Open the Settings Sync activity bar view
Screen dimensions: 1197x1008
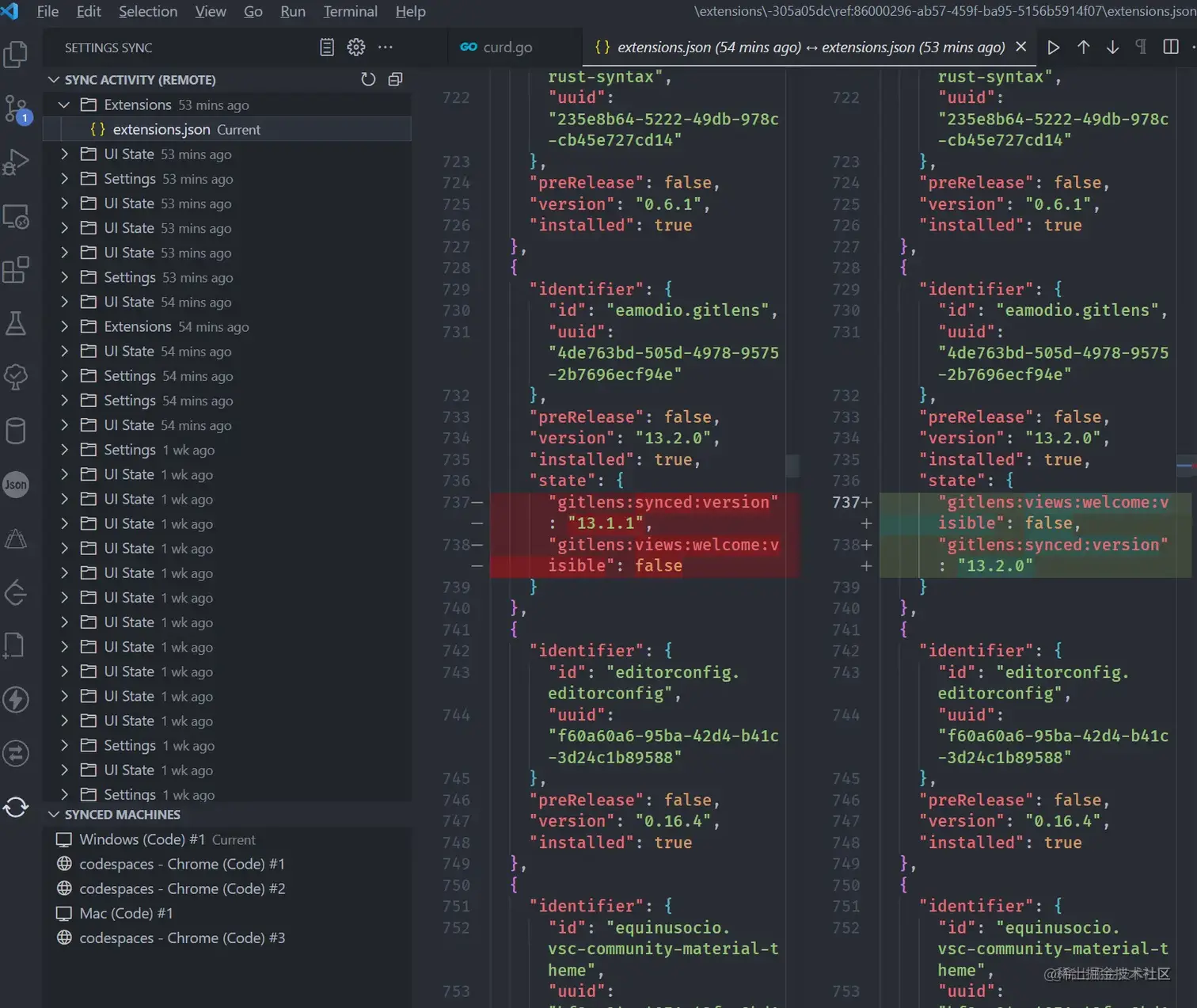pos(16,807)
